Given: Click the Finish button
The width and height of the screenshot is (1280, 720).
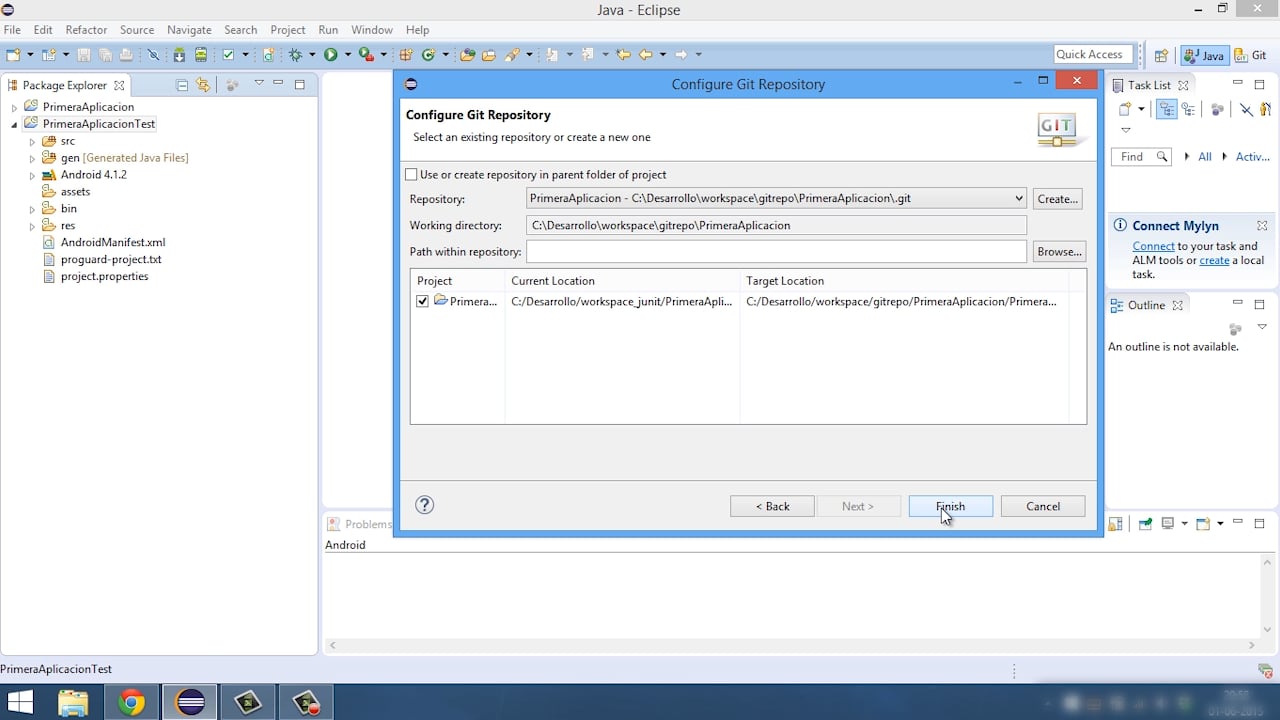Looking at the screenshot, I should click(x=950, y=506).
